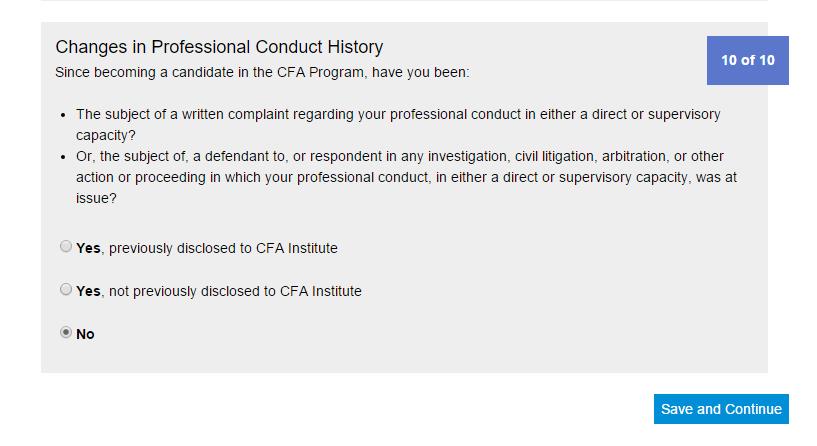Image resolution: width=817 pixels, height=446 pixels.
Task: Click the word "capacity?" ending the first bullet
Action: (x=105, y=135)
